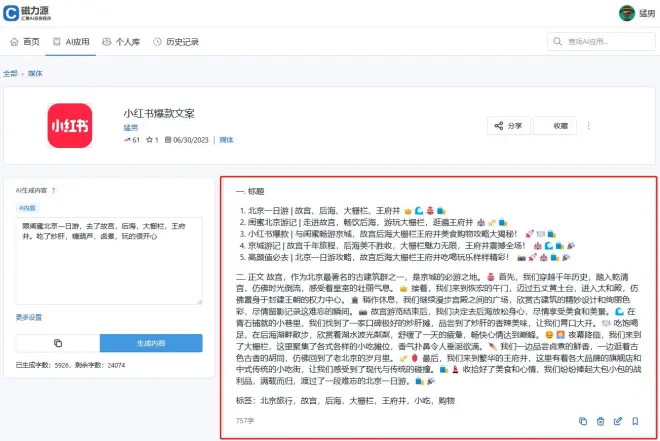Click the user avatar at top right
The image size is (660, 441).
[x=627, y=13]
